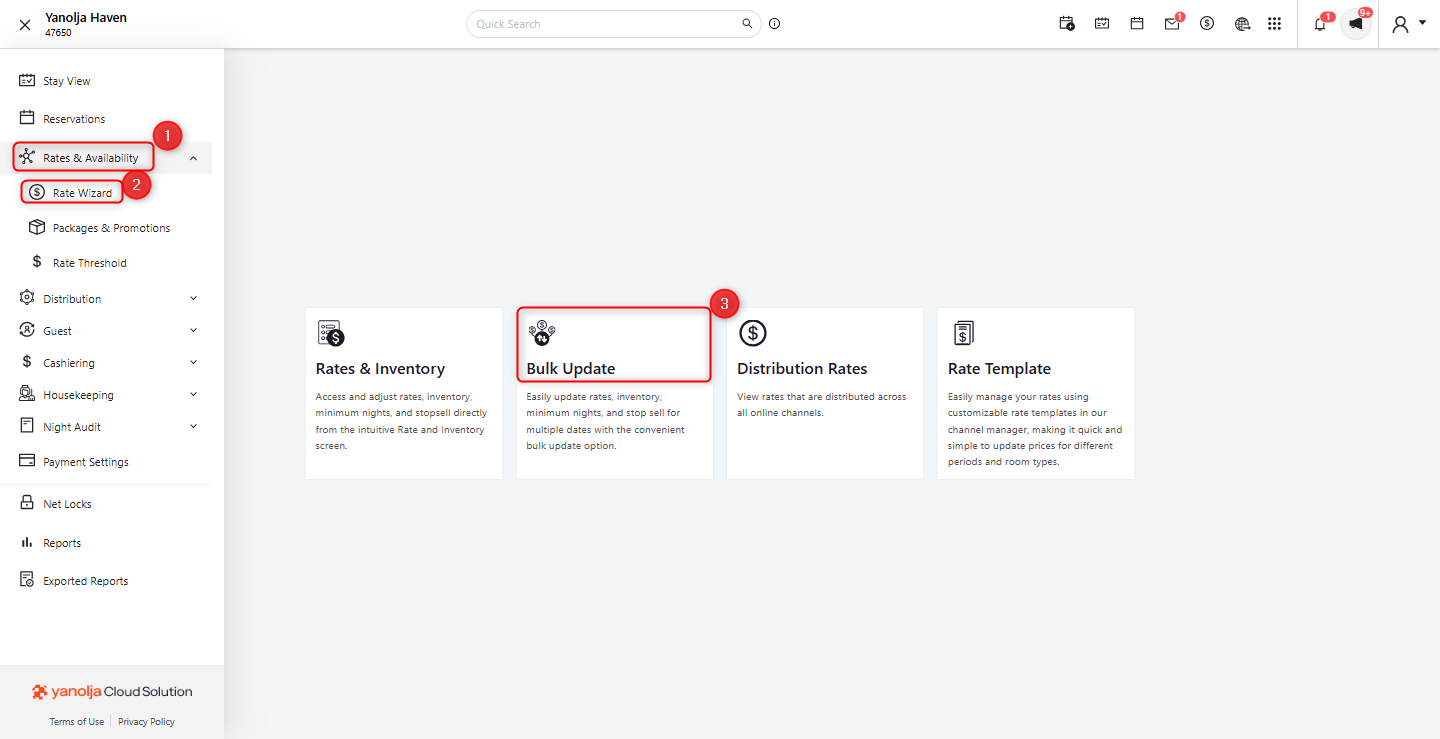Viewport: 1440px width, 739px height.
Task: Click the Distribution sidebar icon
Action: pos(27,298)
